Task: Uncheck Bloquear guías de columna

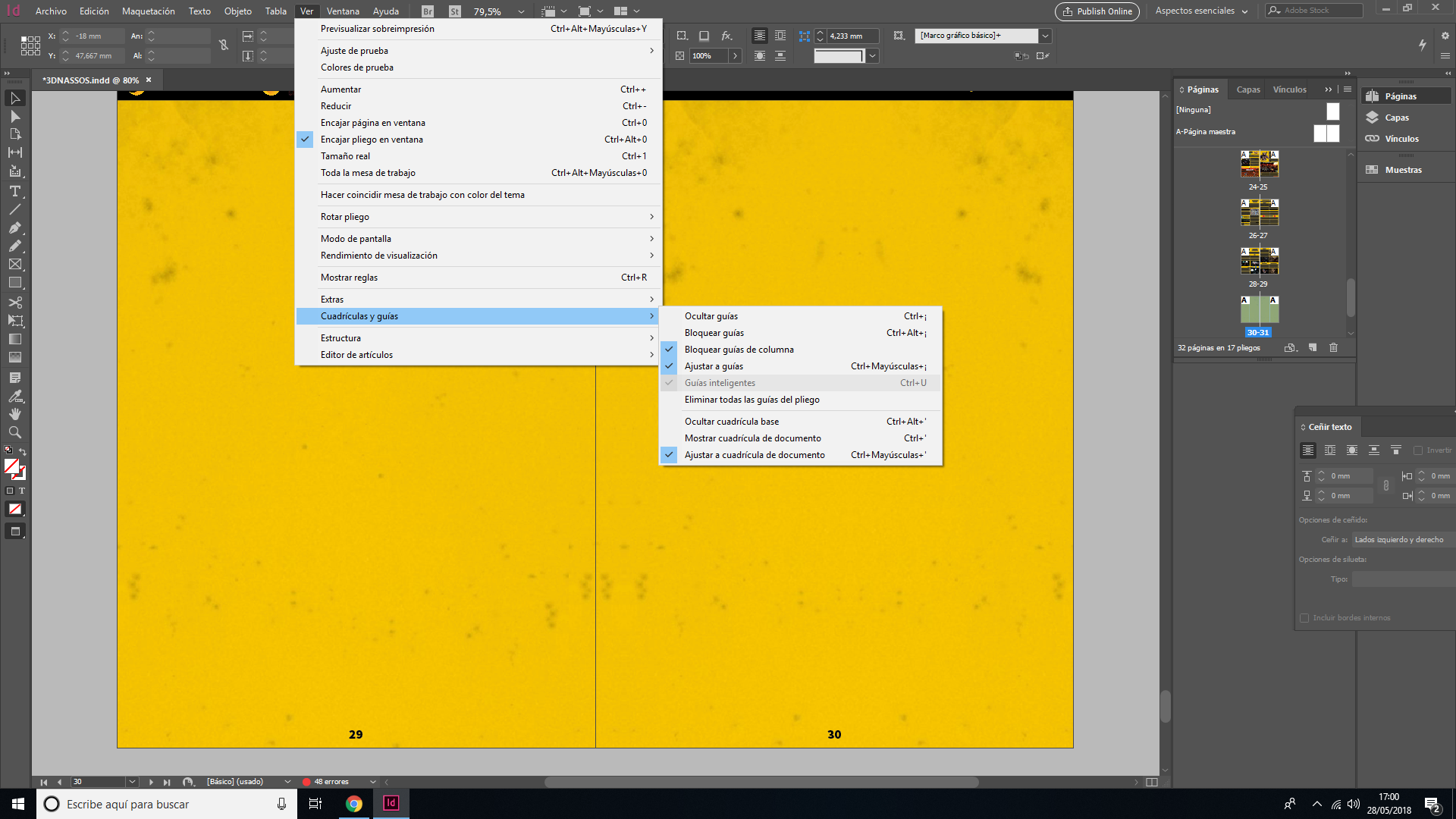Action: 739,350
